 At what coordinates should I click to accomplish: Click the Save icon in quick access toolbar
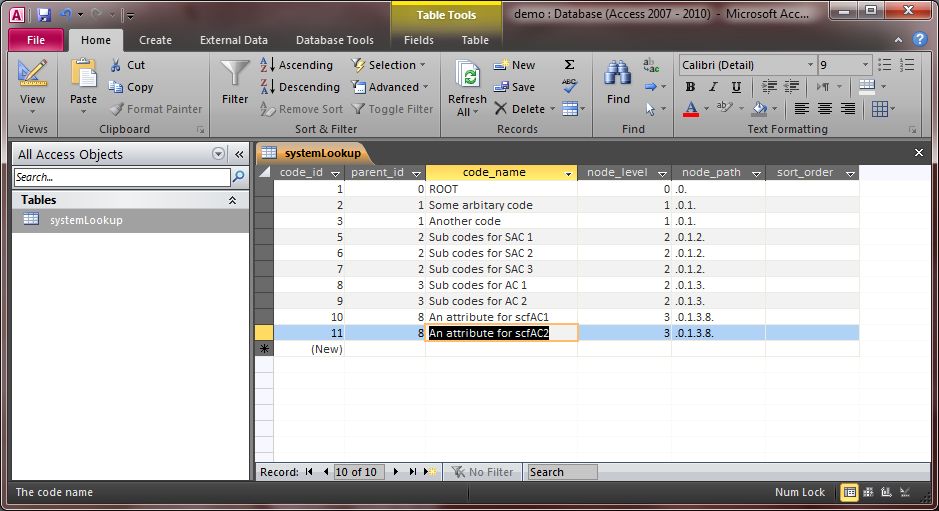coord(43,14)
